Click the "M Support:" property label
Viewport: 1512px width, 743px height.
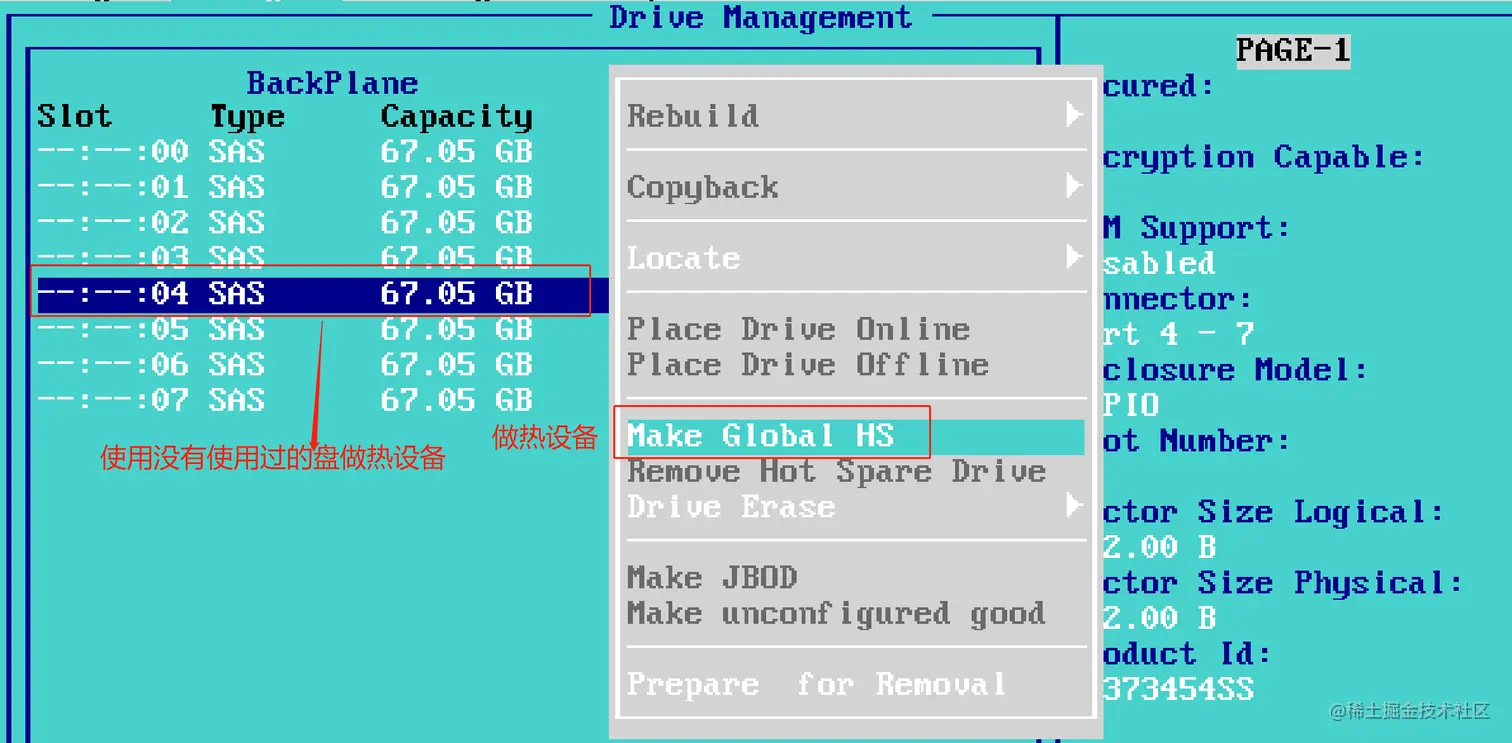pos(1197,228)
